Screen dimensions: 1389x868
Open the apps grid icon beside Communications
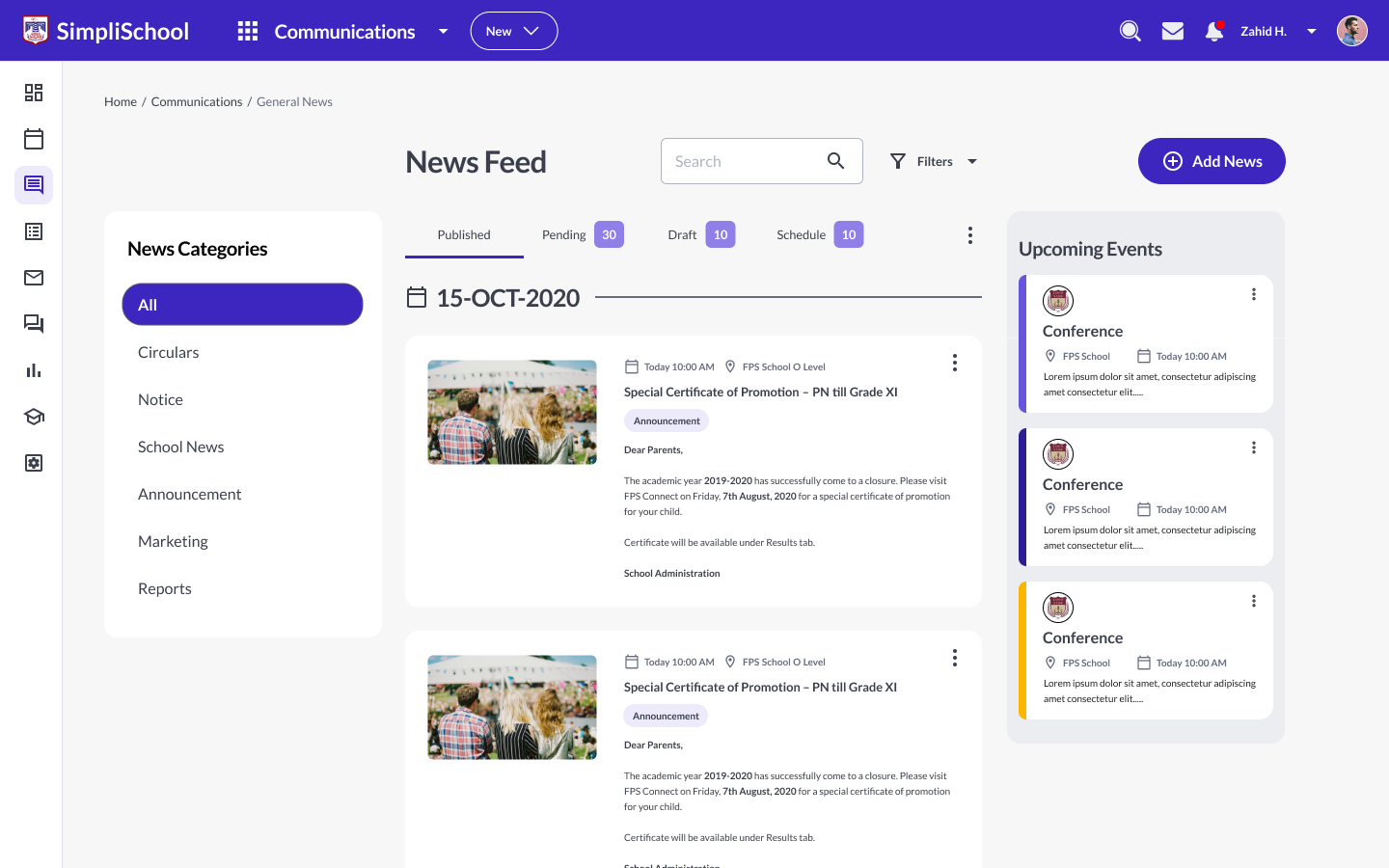coord(248,31)
